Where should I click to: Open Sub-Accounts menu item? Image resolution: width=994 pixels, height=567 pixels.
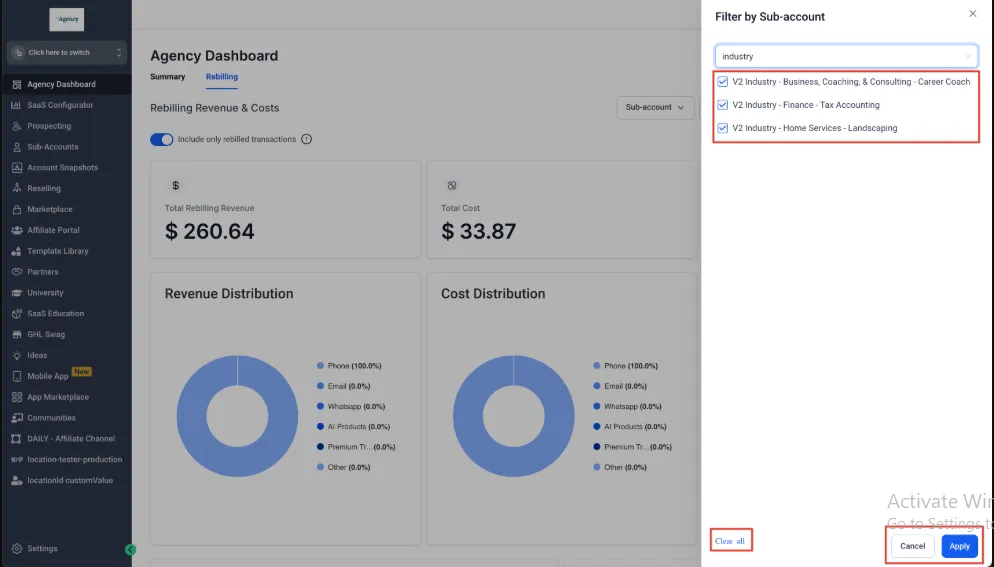coord(53,147)
